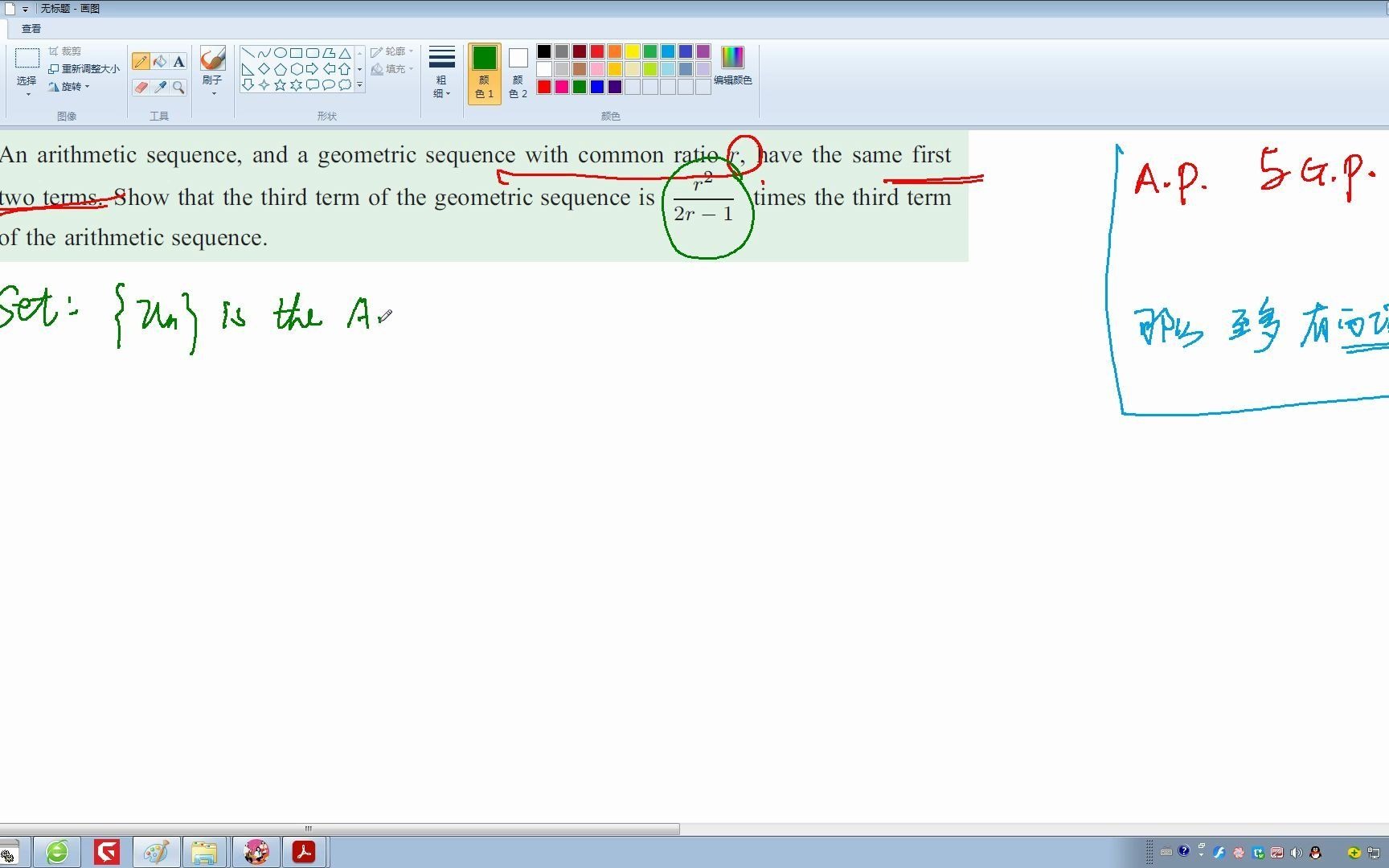Select the red color swatch

tap(596, 51)
